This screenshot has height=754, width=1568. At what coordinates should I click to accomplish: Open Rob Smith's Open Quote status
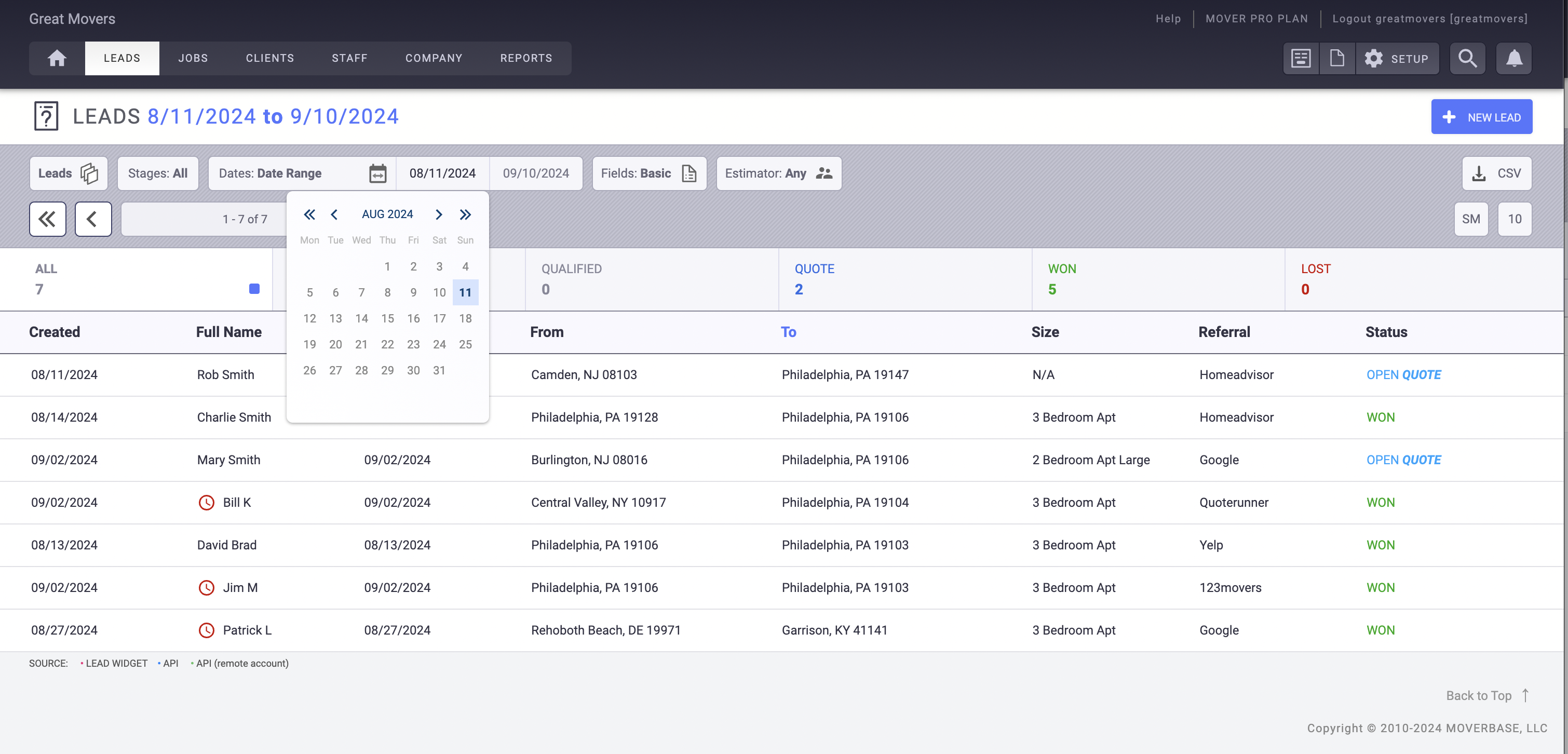pyautogui.click(x=1403, y=375)
